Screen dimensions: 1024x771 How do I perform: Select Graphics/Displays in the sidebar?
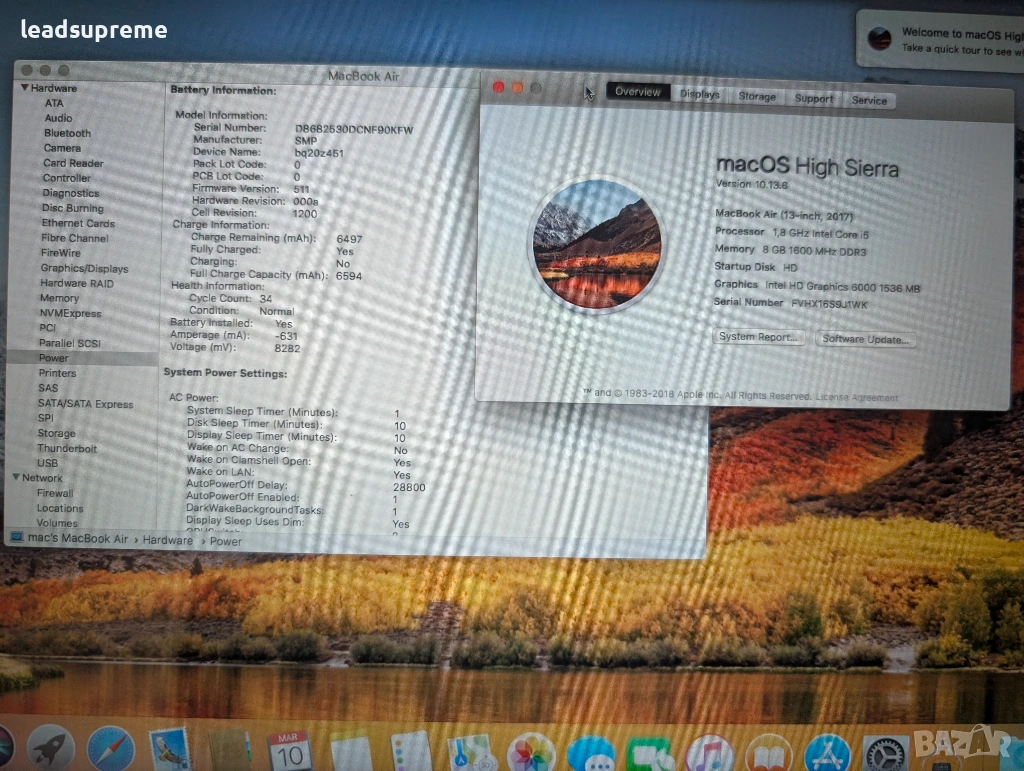coord(84,268)
